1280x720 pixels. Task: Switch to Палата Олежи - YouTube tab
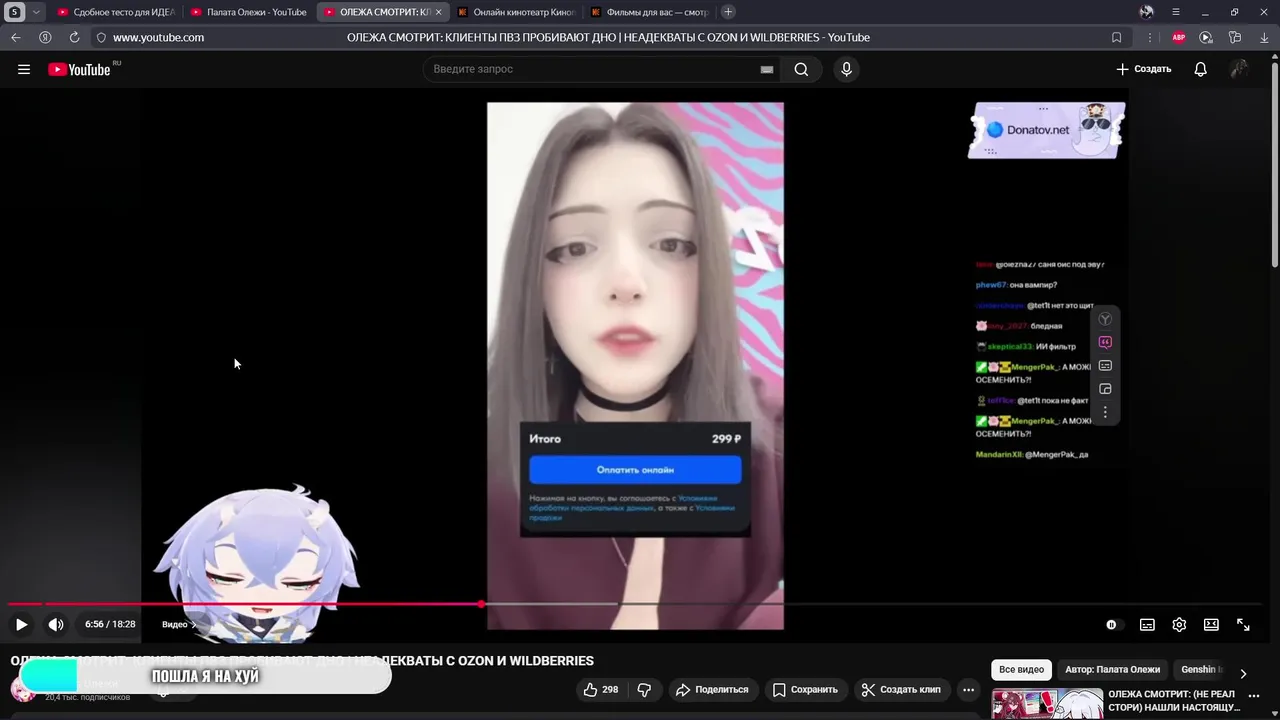point(249,12)
